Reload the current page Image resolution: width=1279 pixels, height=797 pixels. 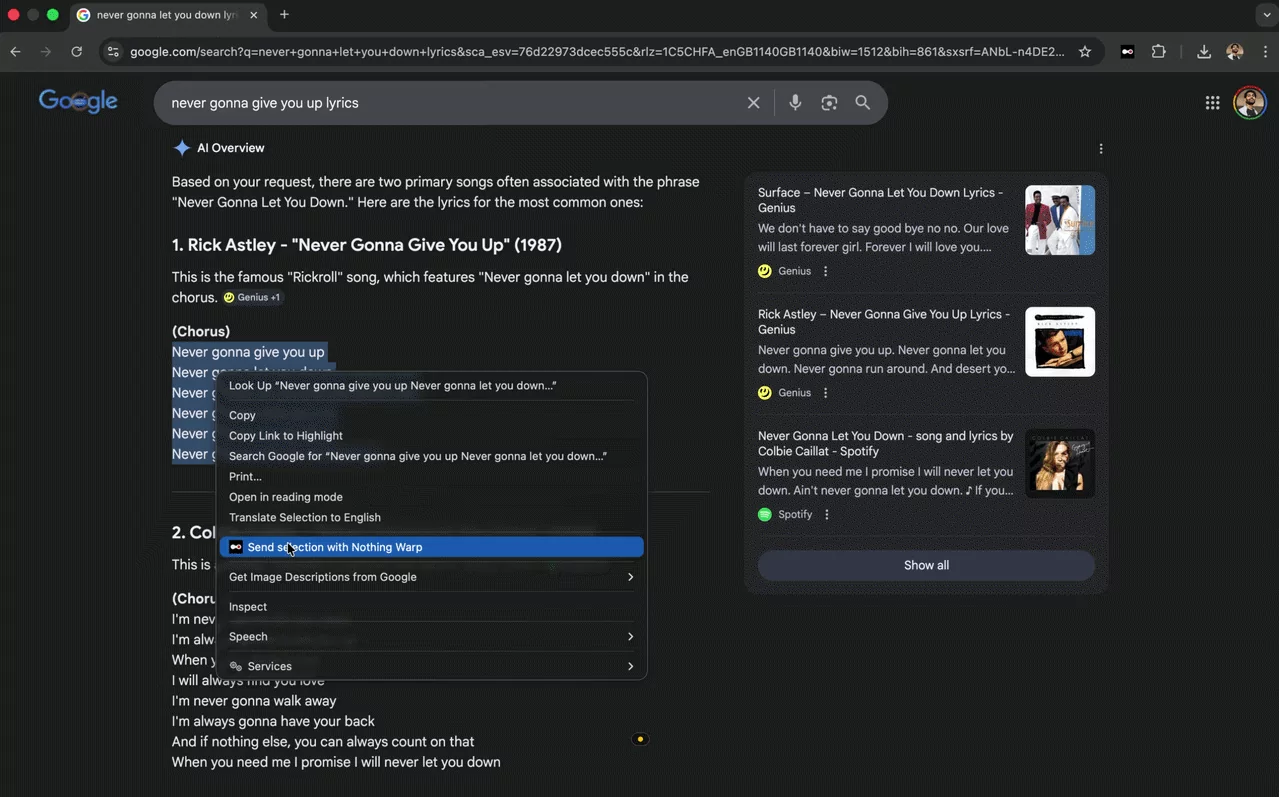(x=76, y=52)
